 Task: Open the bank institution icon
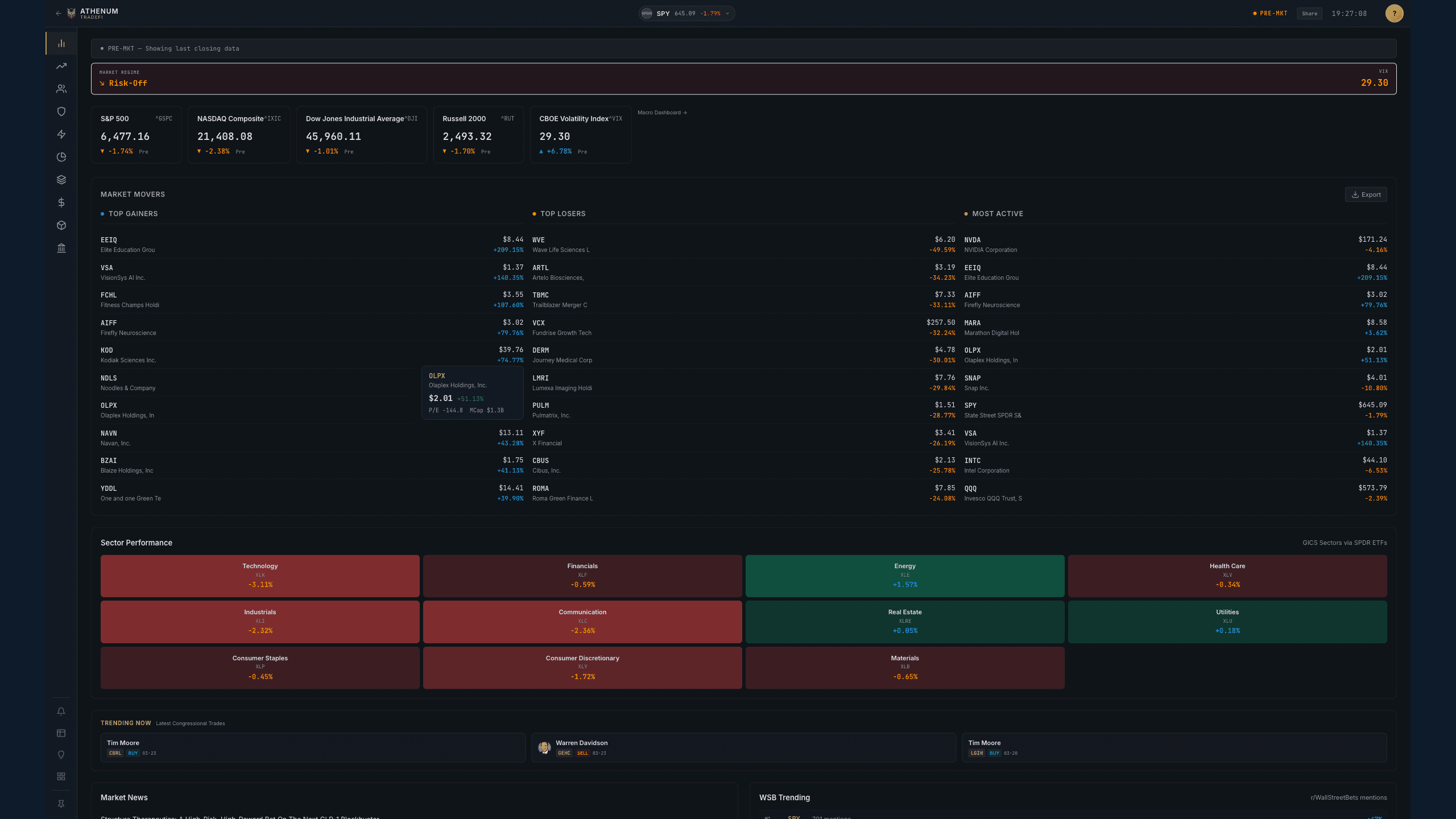tap(61, 249)
